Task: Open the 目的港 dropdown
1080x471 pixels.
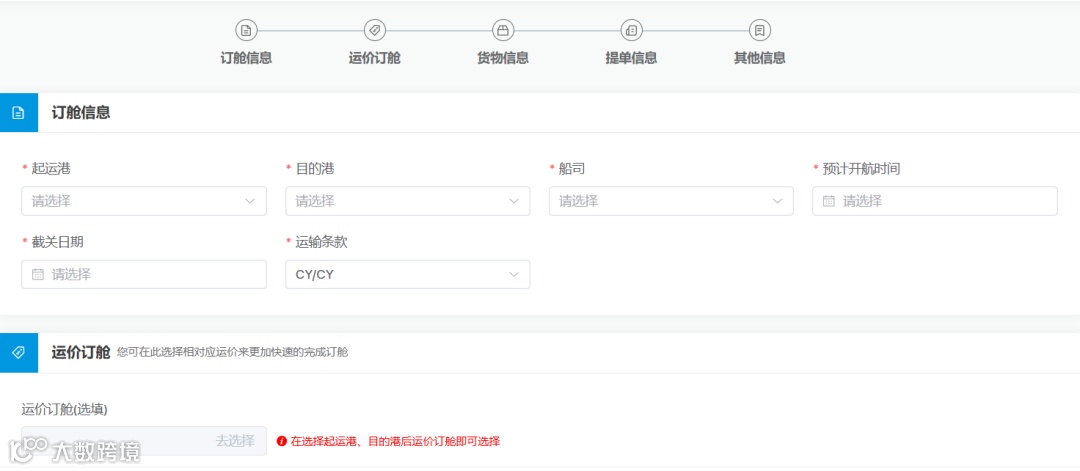Action: (408, 201)
